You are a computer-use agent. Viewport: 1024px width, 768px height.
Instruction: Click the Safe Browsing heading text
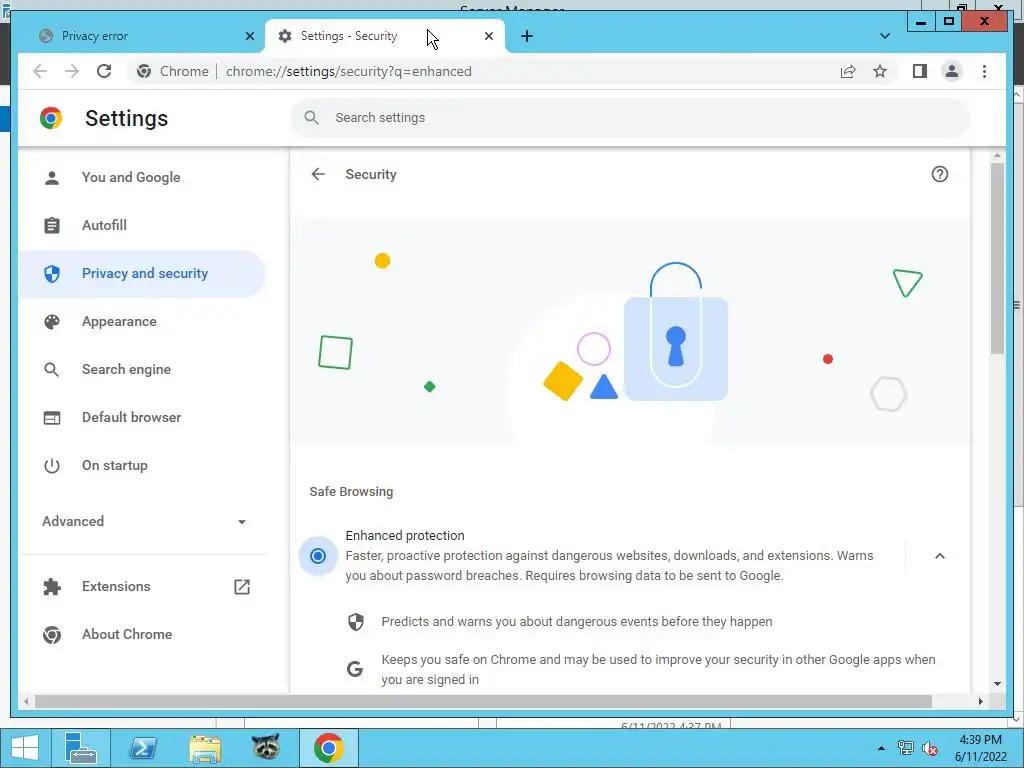click(x=351, y=492)
